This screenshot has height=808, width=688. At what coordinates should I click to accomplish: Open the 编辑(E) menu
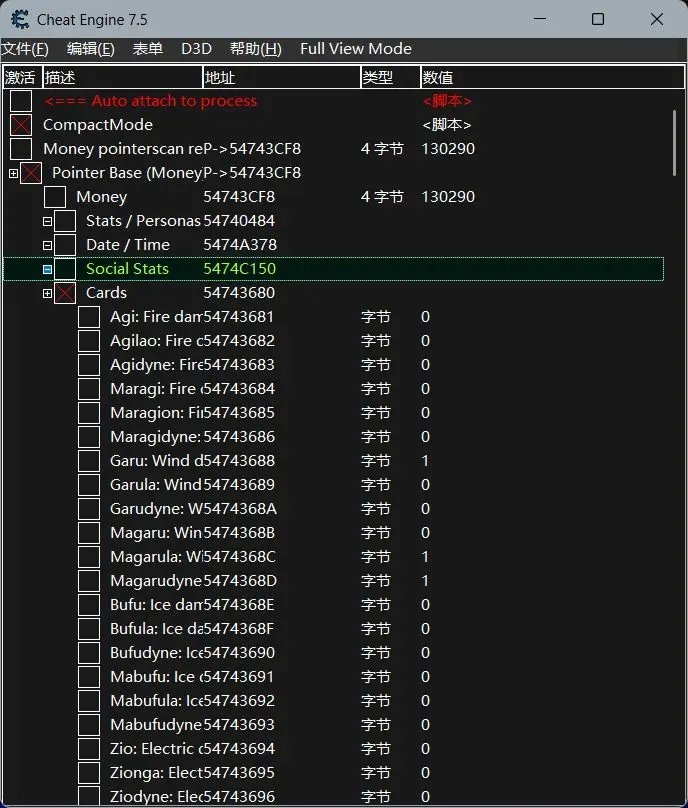[x=91, y=49]
